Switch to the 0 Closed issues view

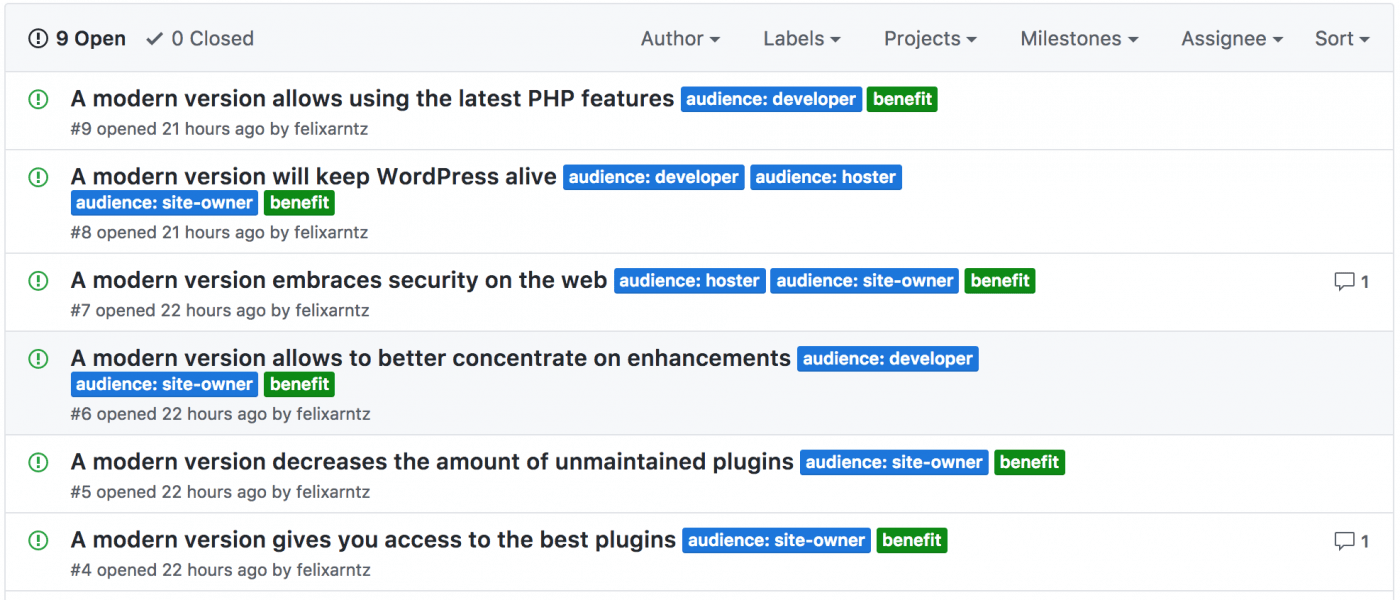point(200,39)
